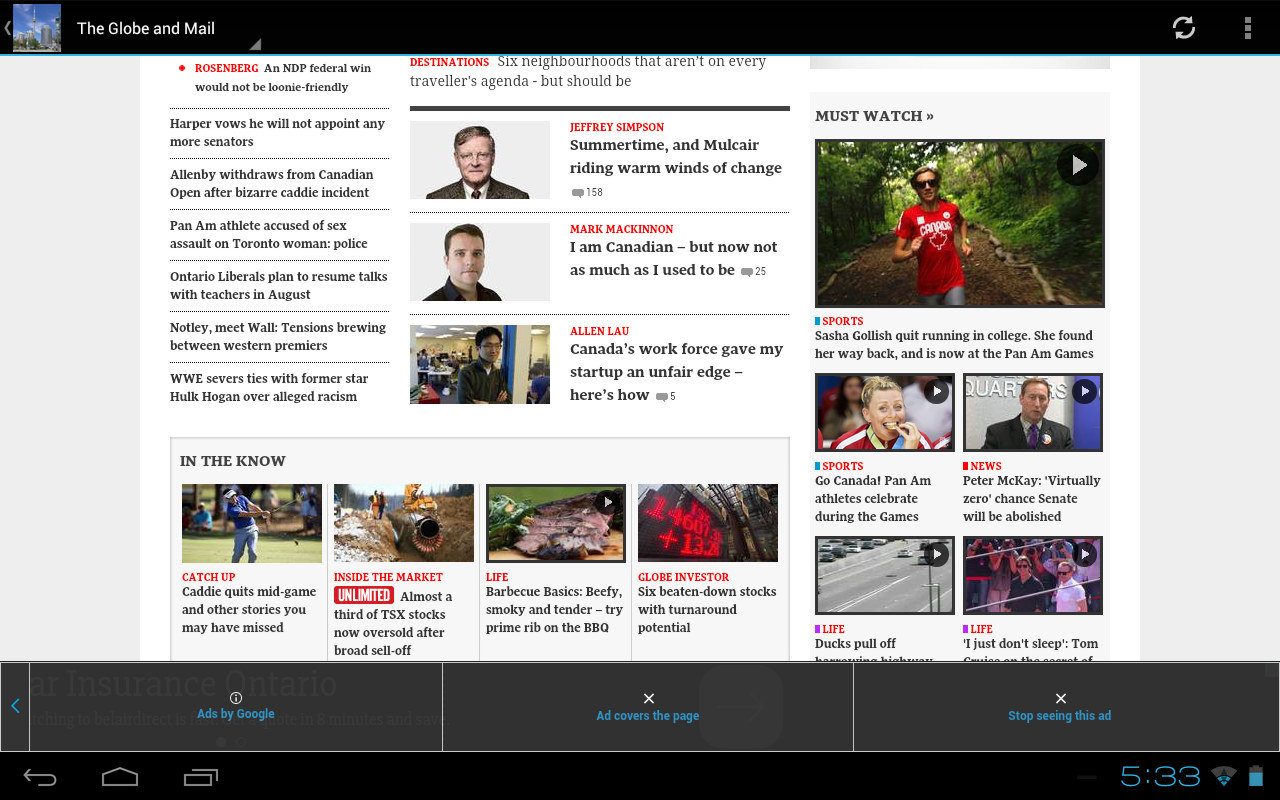This screenshot has height=800, width=1280.
Task: Open the golfer thumbnail under Catch Up
Action: pos(252,523)
